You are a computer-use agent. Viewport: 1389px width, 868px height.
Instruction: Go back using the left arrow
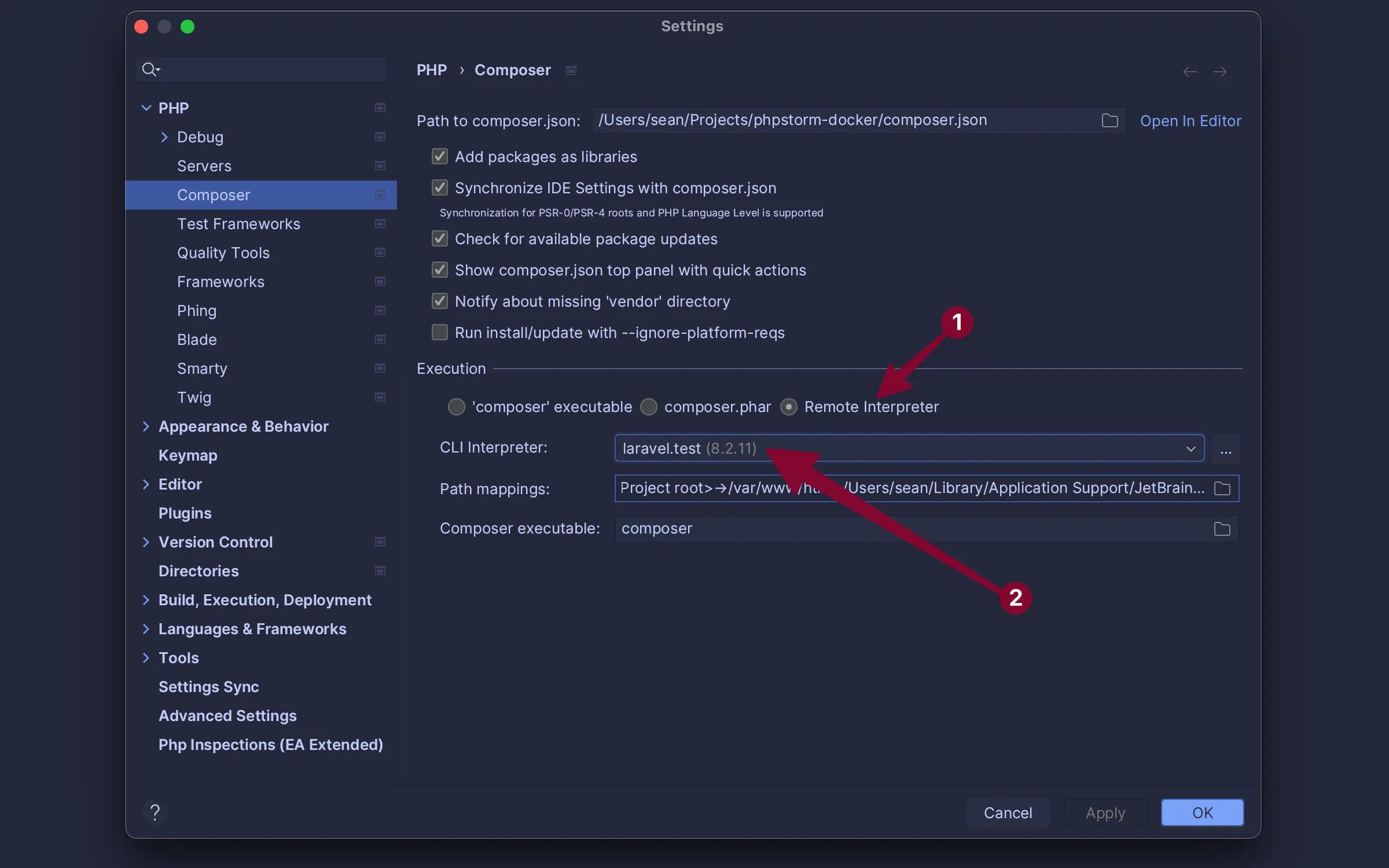click(1190, 71)
